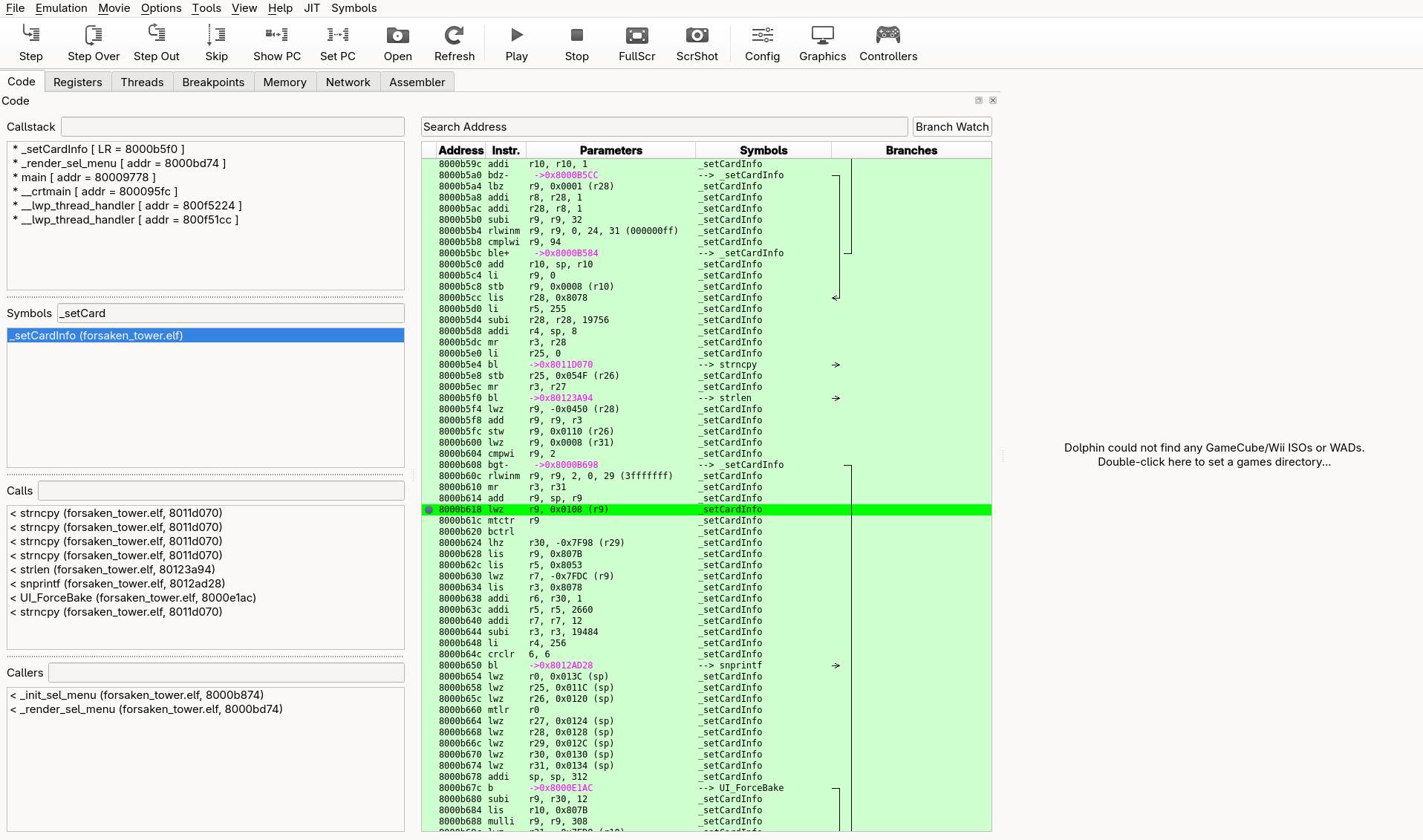1423x840 pixels.
Task: Select code row 8000b620 bctrl
Action: point(706,532)
